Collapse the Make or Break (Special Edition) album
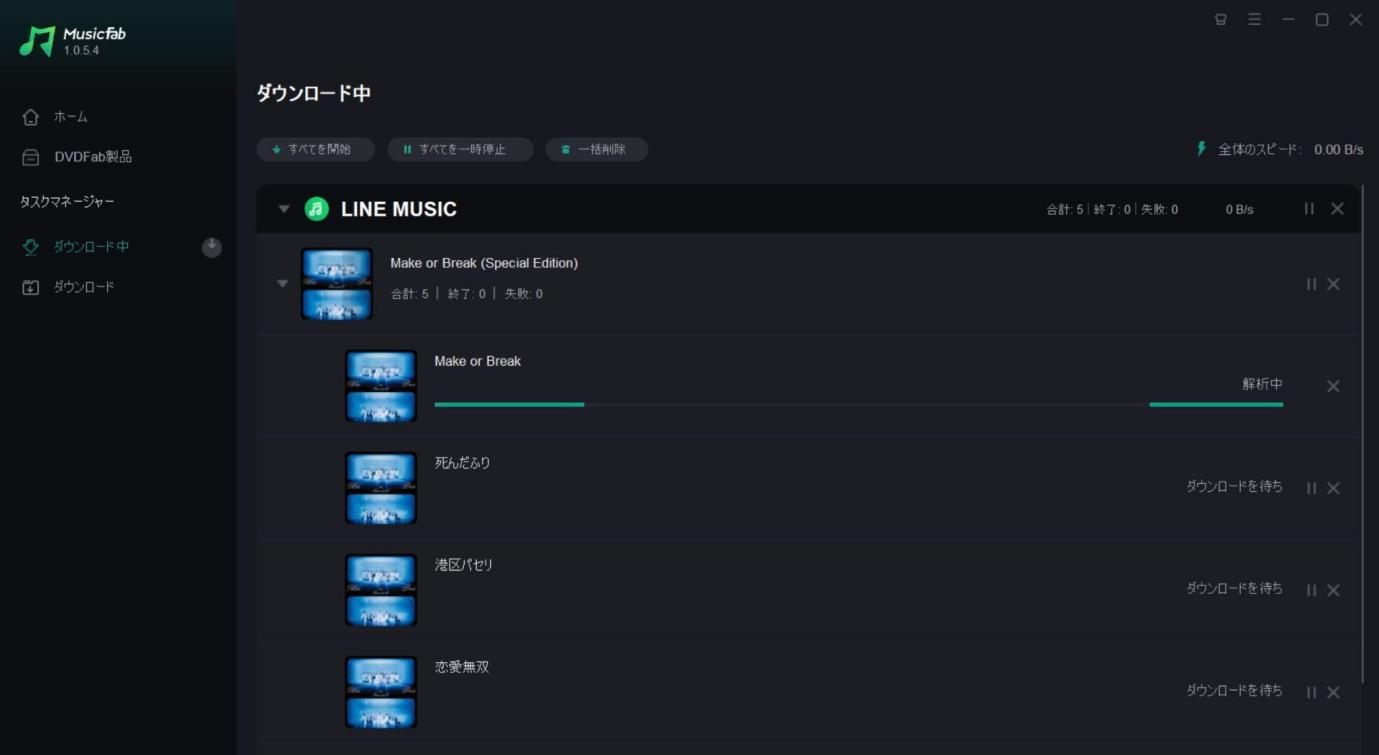Screen dimensions: 1379x755 tap(282, 284)
